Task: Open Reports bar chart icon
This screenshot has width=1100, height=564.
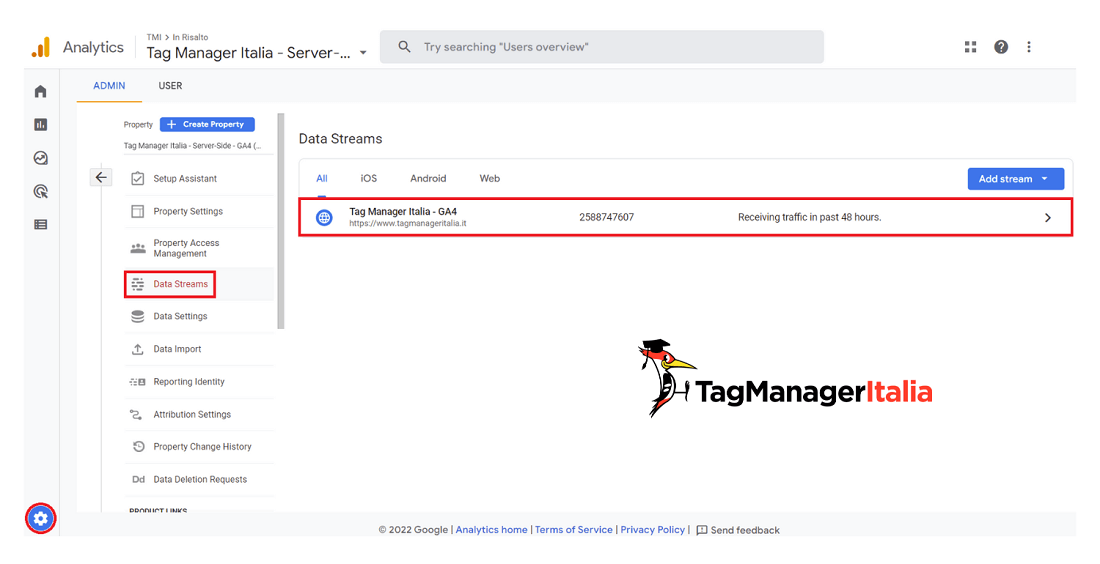Action: coord(41,124)
